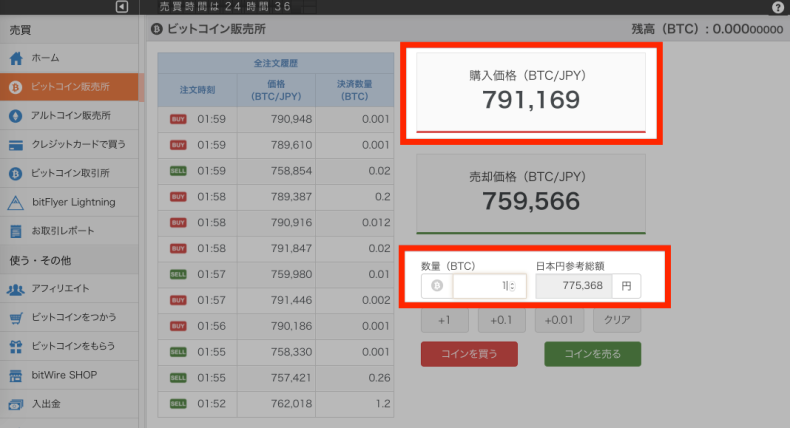Click the 売却価格 759,566 panel
This screenshot has width=790, height=428.
click(x=531, y=194)
